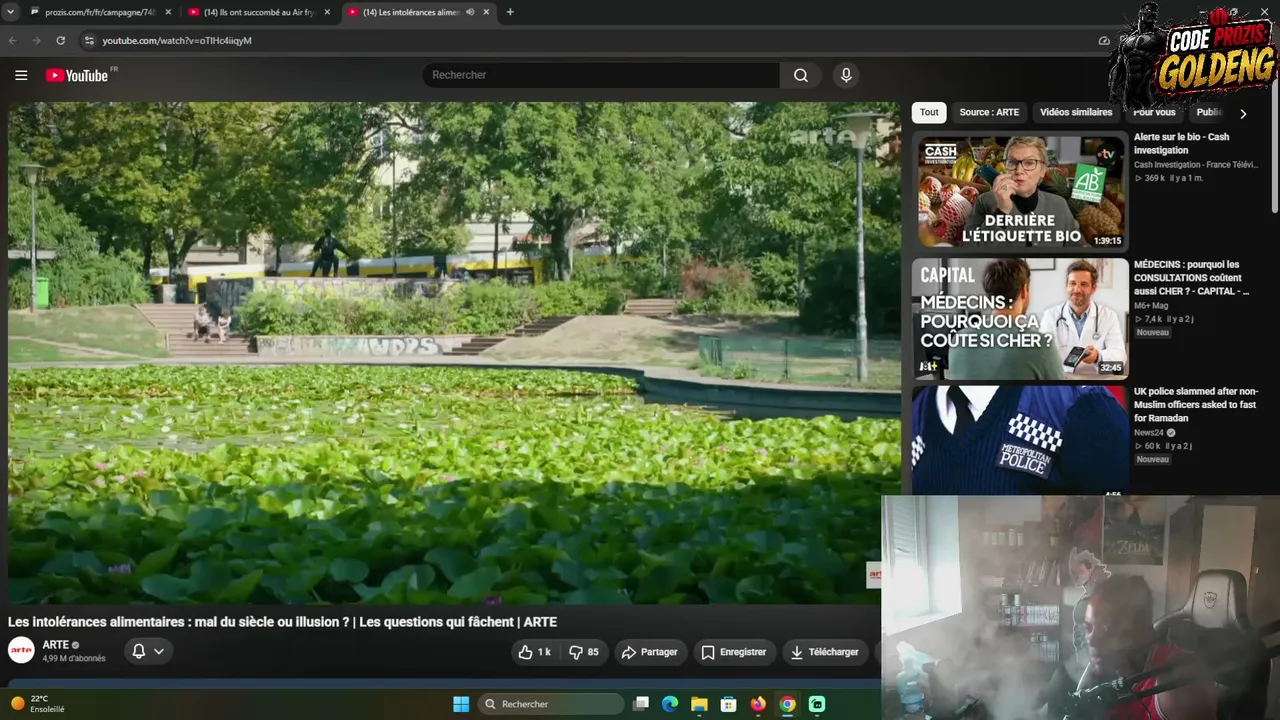Switch to Google Chrome on the taskbar

click(x=787, y=704)
